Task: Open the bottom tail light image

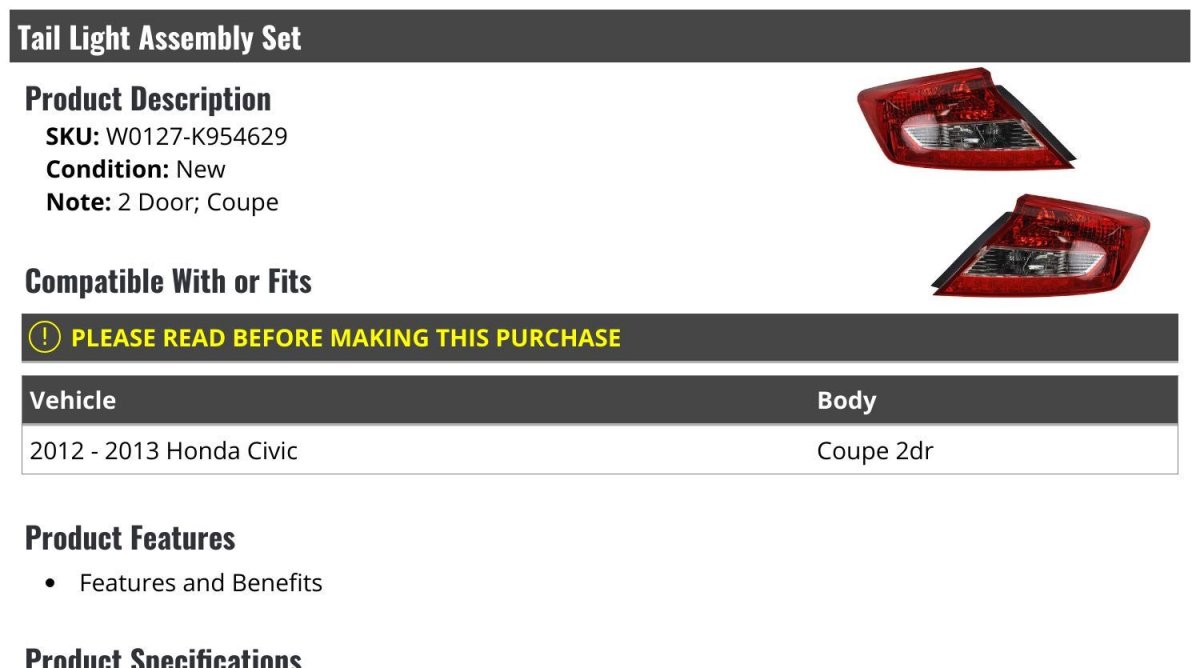Action: click(x=1041, y=245)
